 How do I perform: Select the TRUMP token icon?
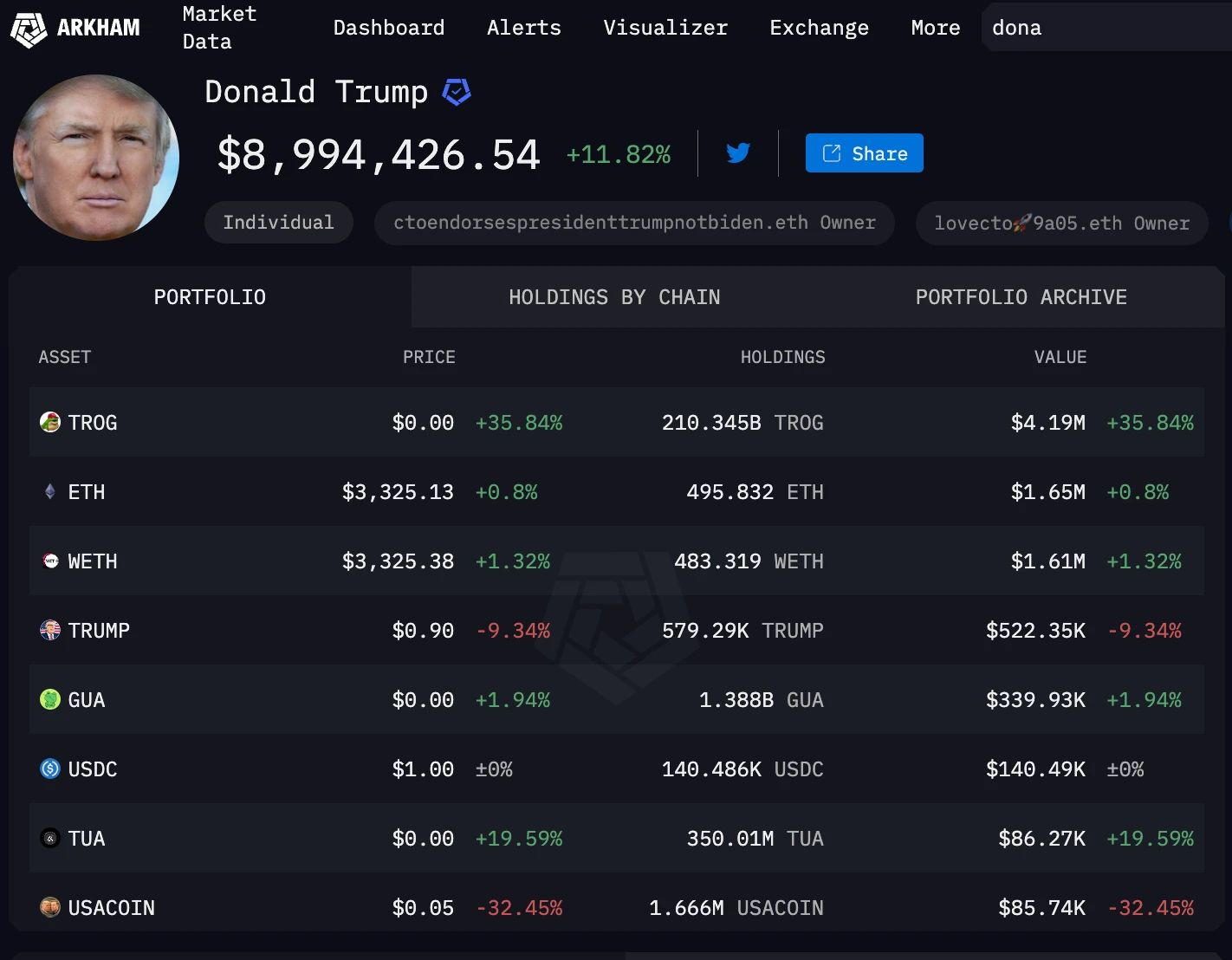[49, 630]
